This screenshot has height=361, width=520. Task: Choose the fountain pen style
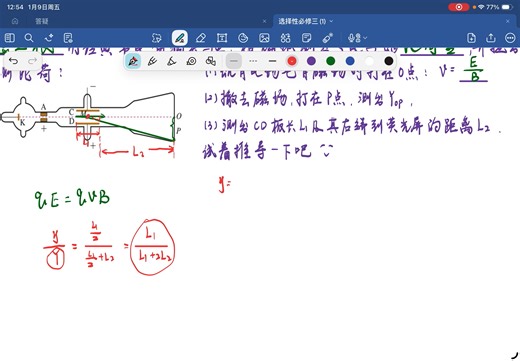point(133,61)
